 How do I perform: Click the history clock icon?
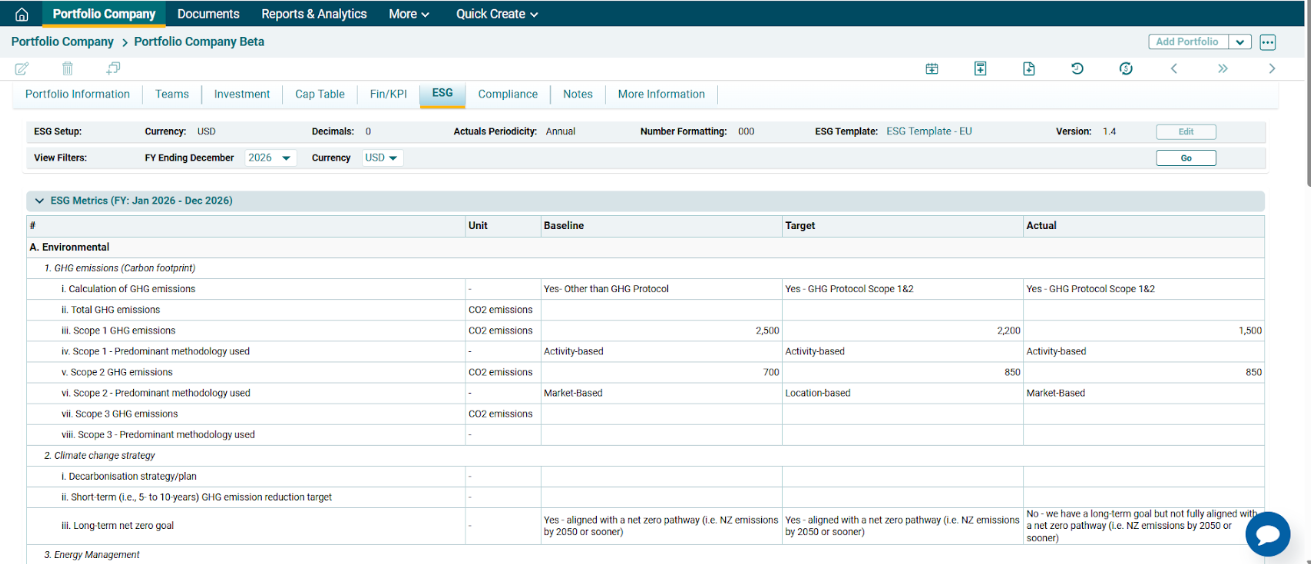1077,69
